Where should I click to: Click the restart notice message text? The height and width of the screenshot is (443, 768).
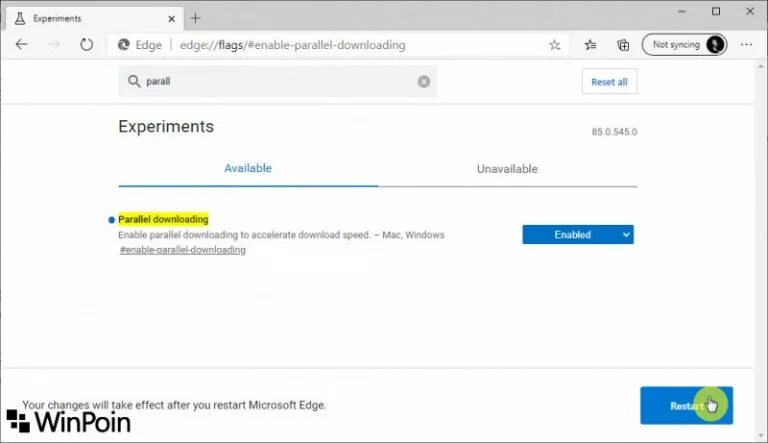click(174, 405)
